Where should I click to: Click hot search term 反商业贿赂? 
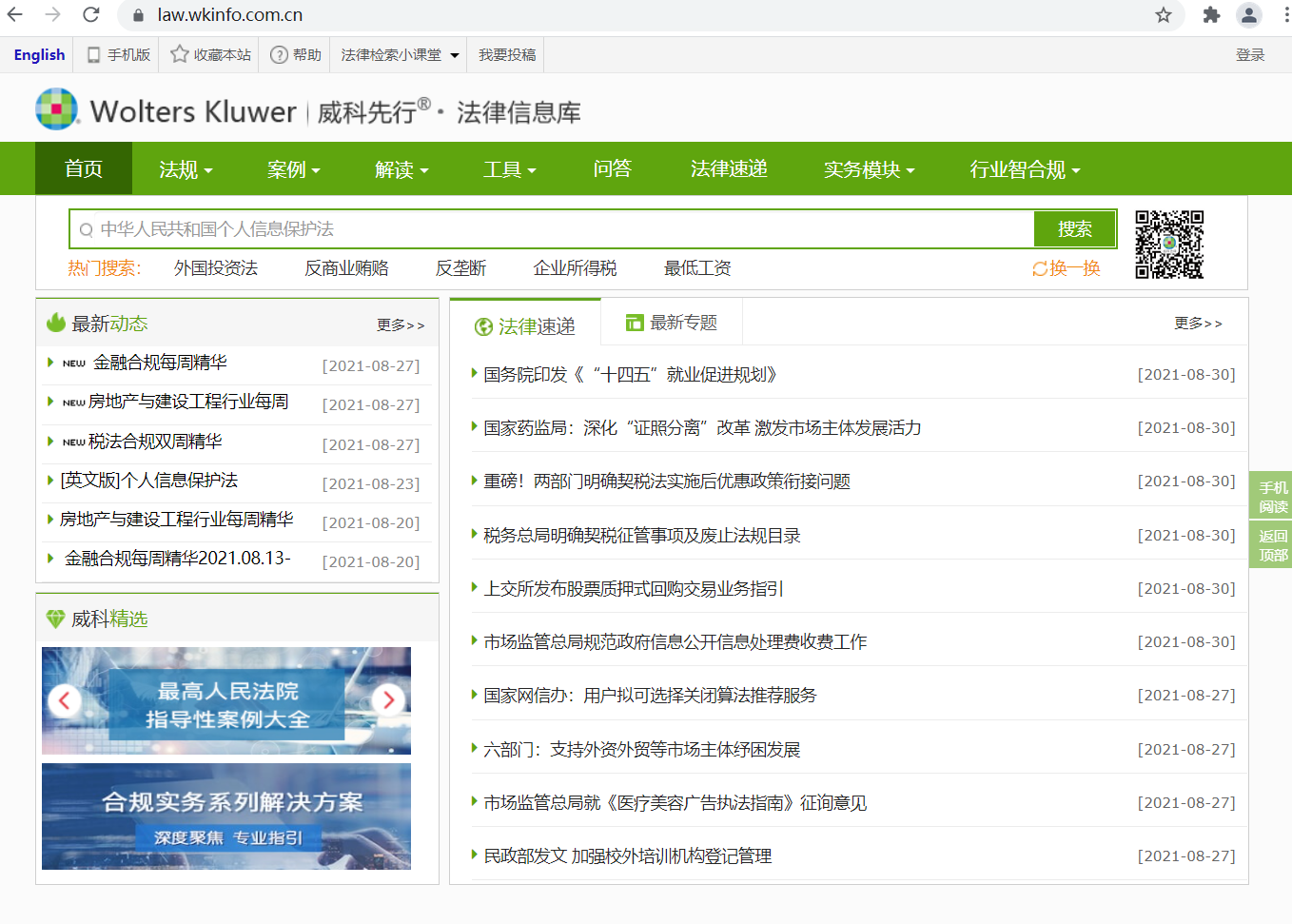(346, 268)
